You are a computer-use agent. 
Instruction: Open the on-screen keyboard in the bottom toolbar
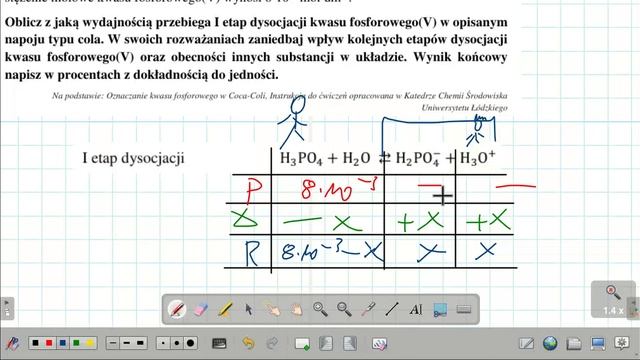pos(219,343)
